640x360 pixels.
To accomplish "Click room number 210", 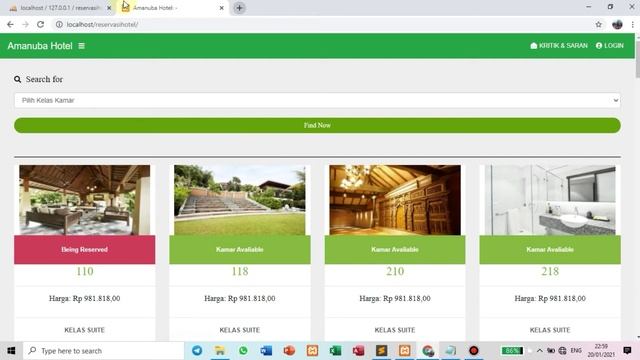I will coord(395,271).
